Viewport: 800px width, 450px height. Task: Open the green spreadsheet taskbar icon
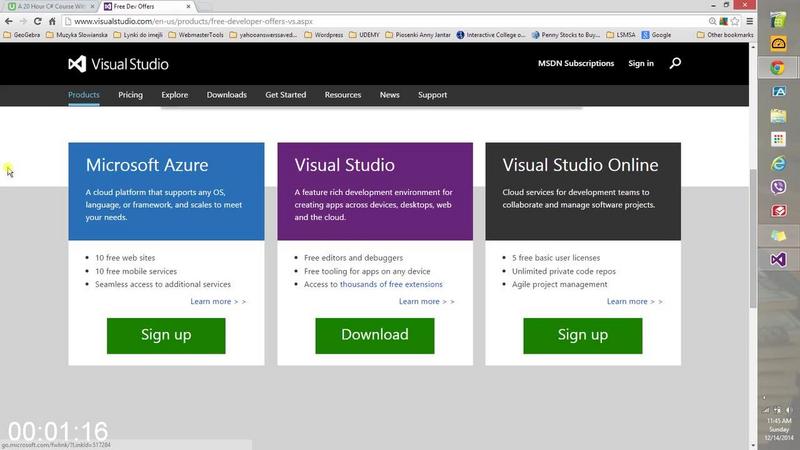click(778, 20)
